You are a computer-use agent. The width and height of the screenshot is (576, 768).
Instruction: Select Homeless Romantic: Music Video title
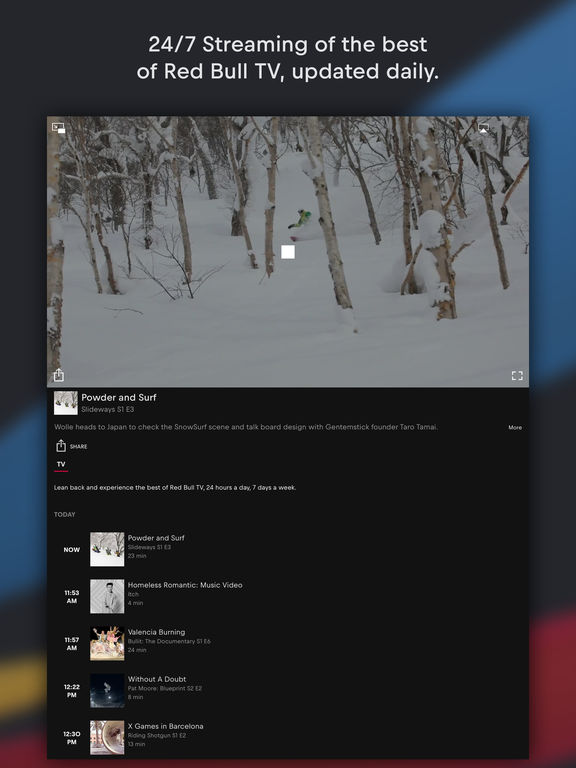coord(185,585)
